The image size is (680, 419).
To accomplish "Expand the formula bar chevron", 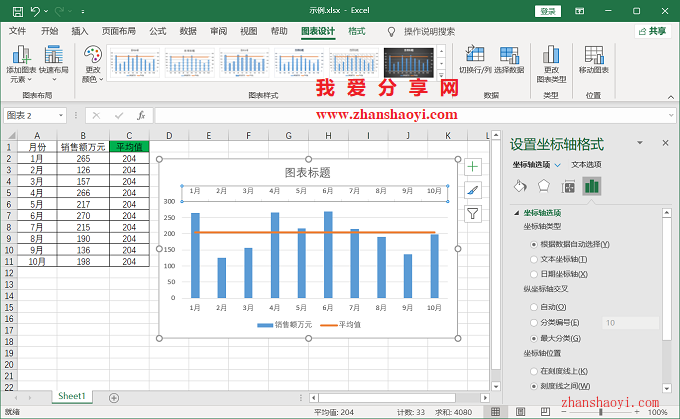I will [671, 115].
